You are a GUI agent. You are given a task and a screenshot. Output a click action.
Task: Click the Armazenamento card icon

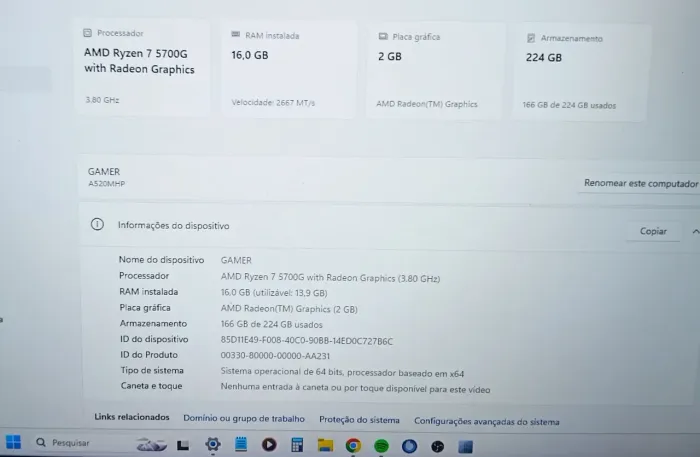click(531, 38)
